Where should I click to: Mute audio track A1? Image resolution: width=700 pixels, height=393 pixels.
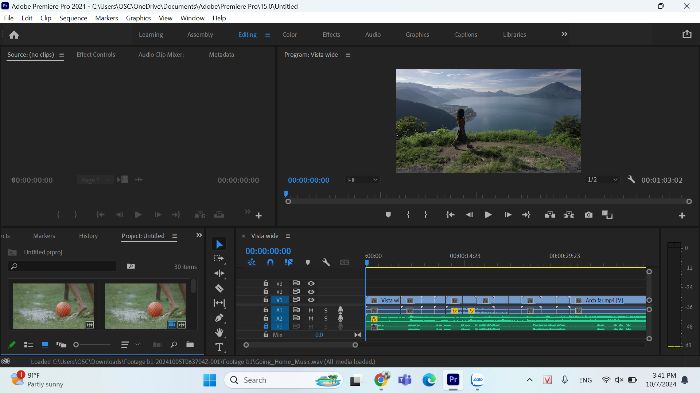click(311, 310)
